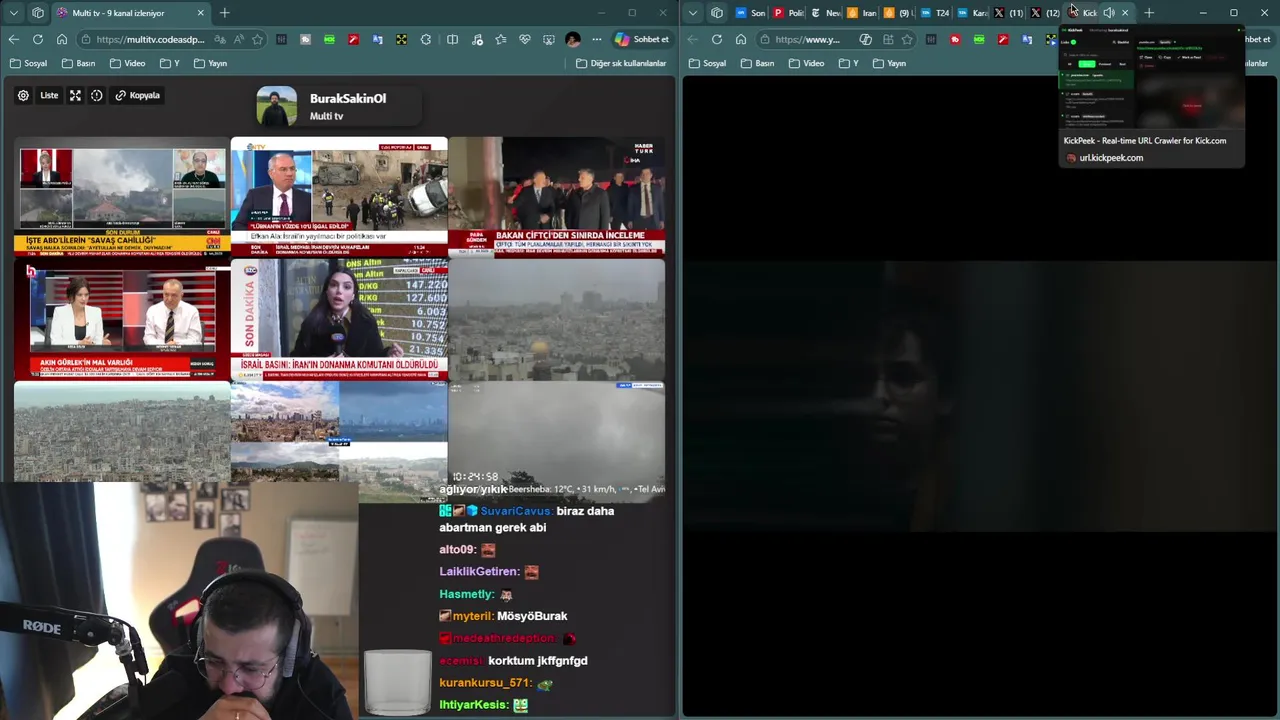1280x720 pixels.
Task: Open home page in right browser
Action: coord(741,40)
